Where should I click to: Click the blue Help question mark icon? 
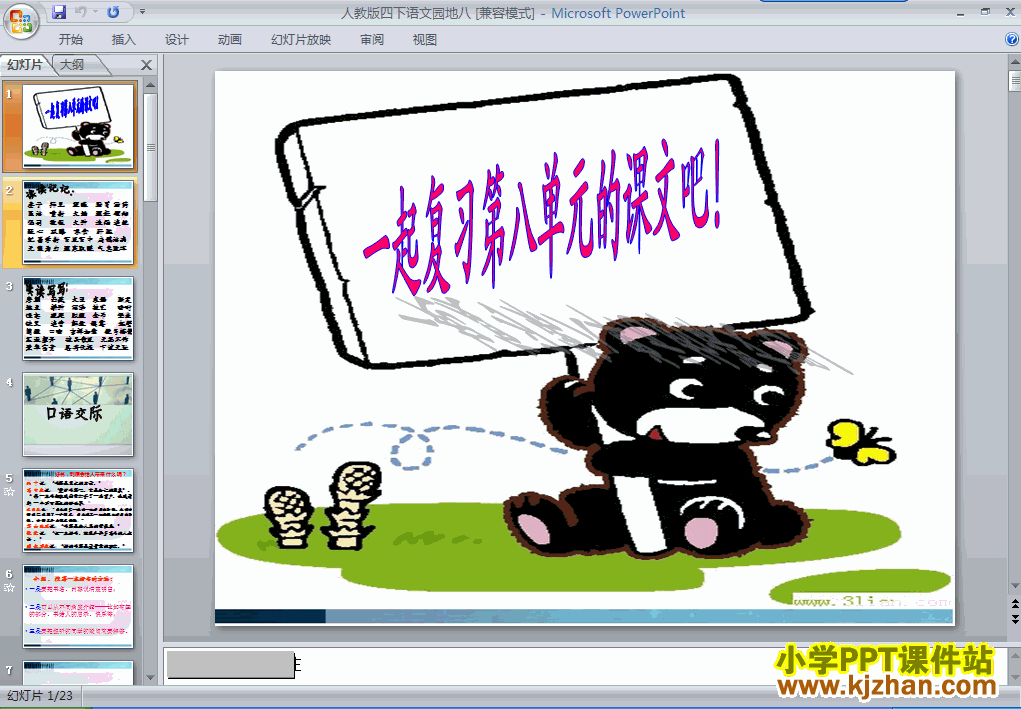pos(1012,39)
